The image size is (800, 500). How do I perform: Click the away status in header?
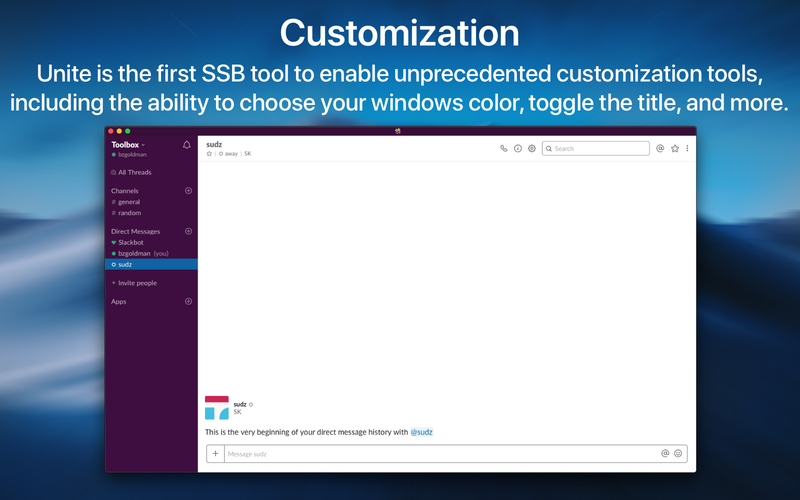[229, 154]
